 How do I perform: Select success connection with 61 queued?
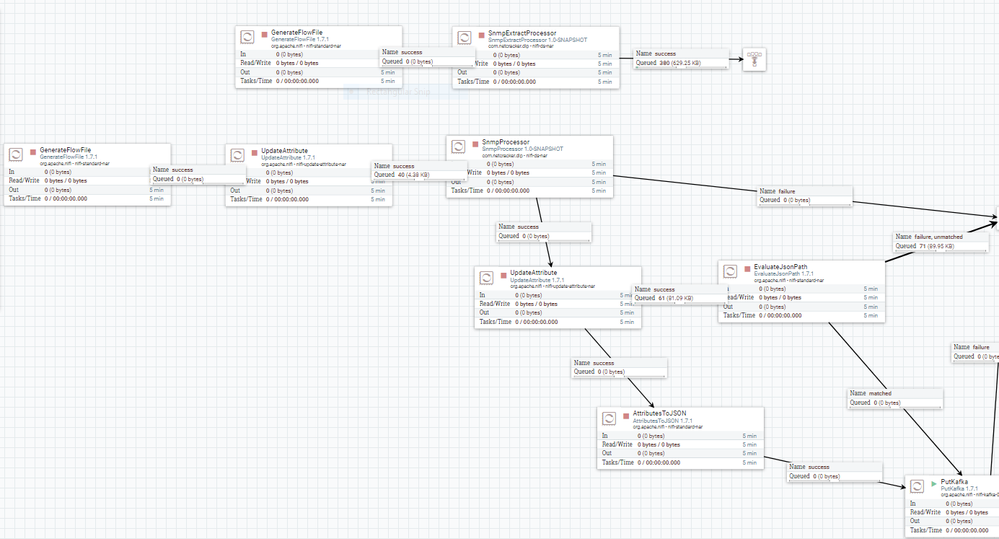pos(679,294)
